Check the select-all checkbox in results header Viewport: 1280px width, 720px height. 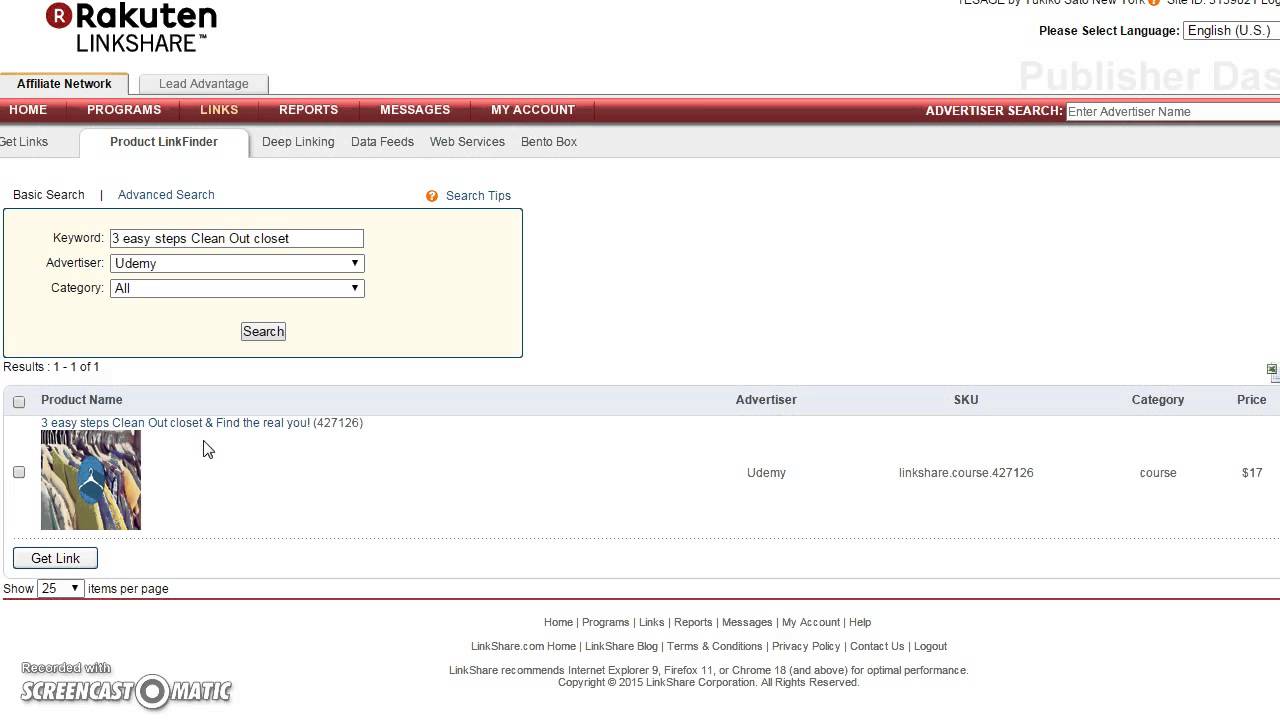tap(19, 400)
